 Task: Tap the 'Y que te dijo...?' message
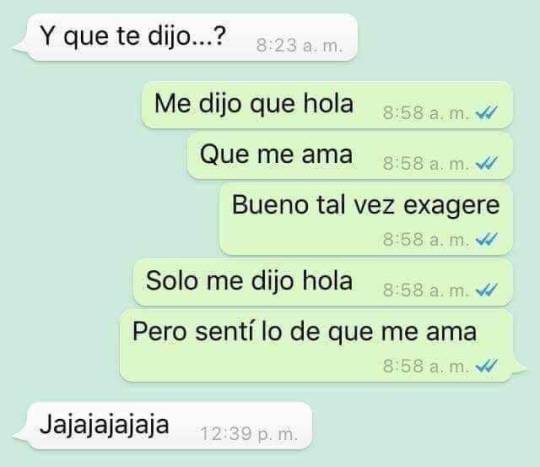[192, 38]
